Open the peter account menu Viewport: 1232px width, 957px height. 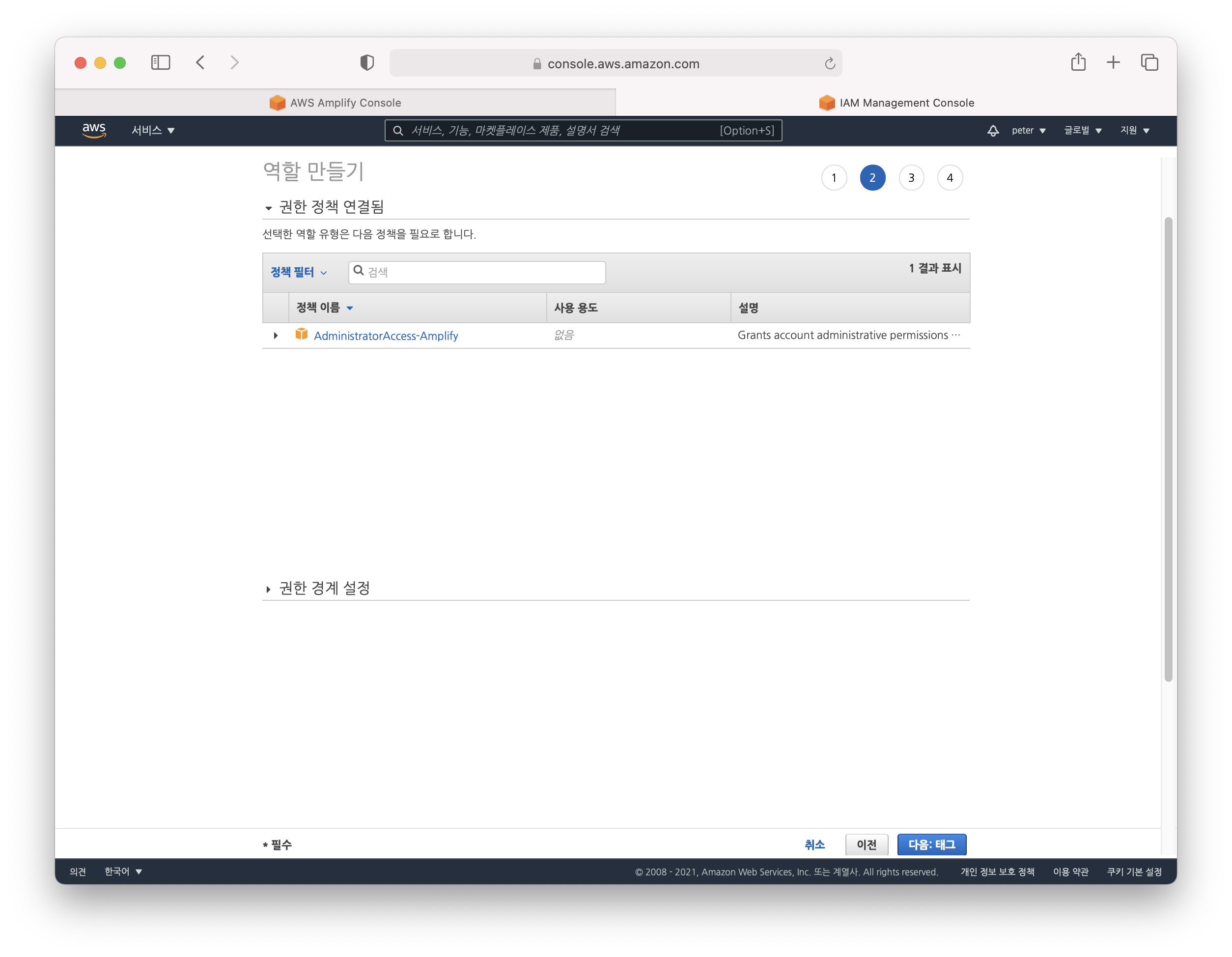point(1028,130)
